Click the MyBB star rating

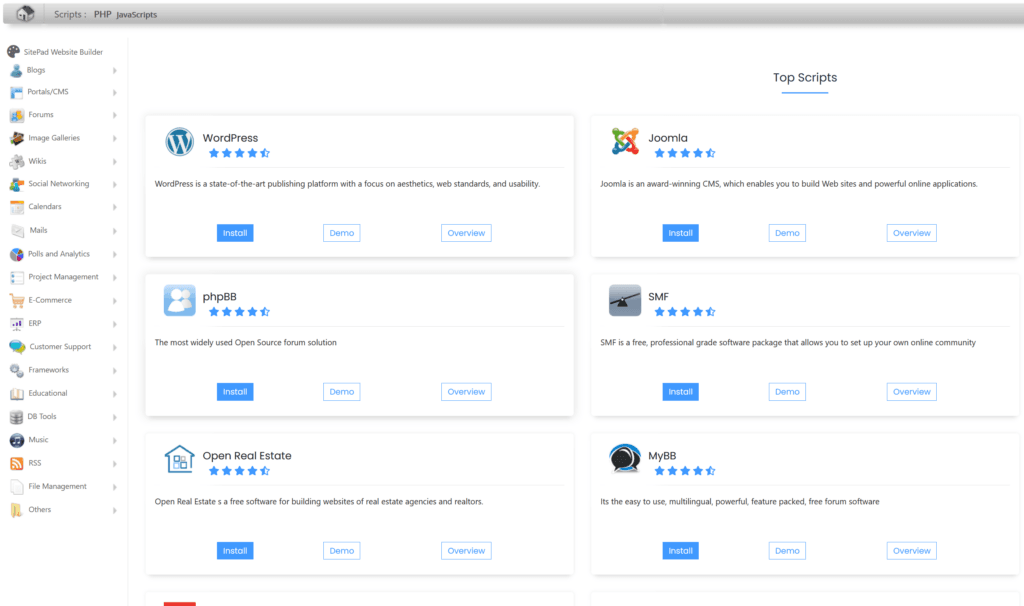(685, 471)
